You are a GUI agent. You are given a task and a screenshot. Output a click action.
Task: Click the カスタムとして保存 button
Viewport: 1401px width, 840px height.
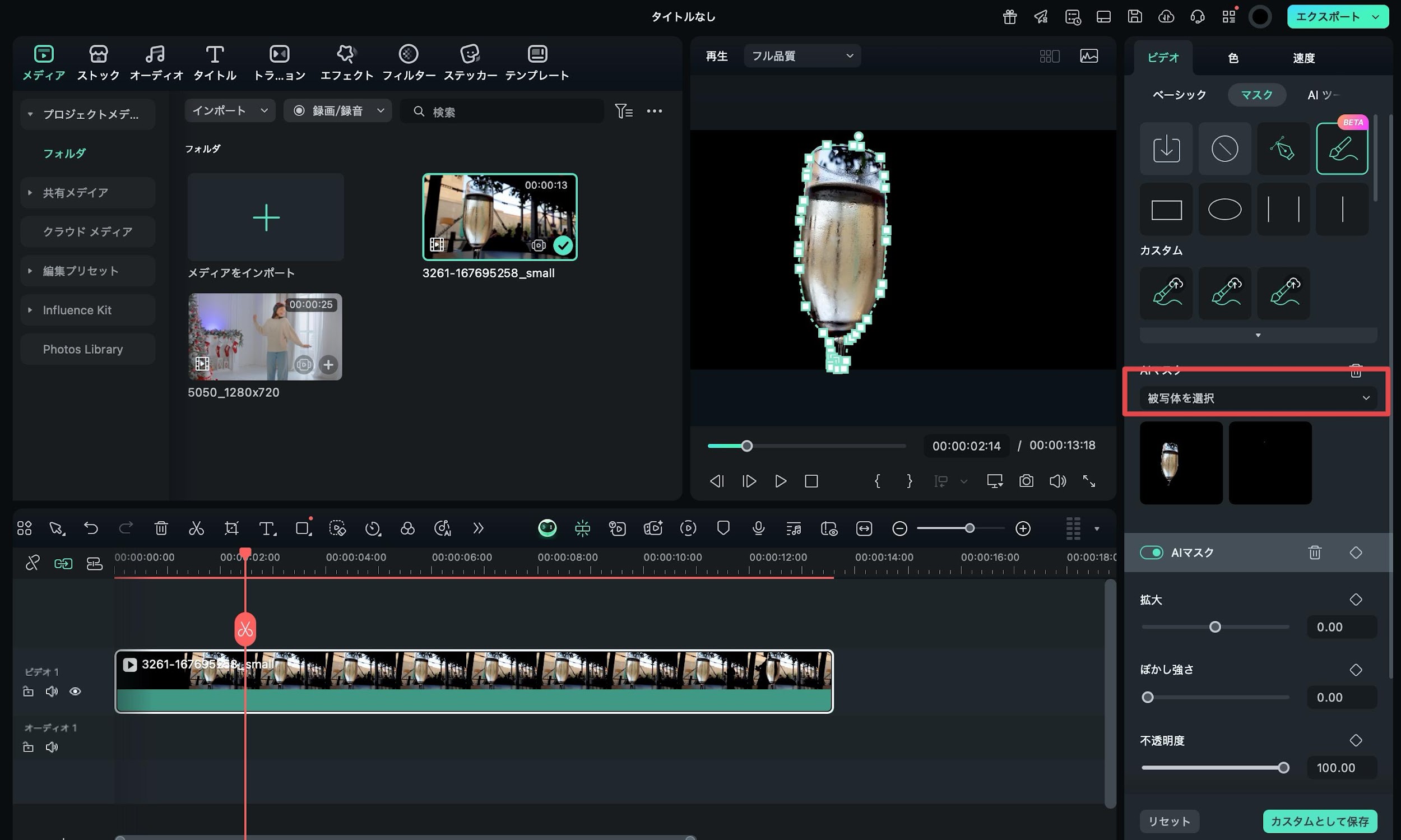click(1320, 821)
